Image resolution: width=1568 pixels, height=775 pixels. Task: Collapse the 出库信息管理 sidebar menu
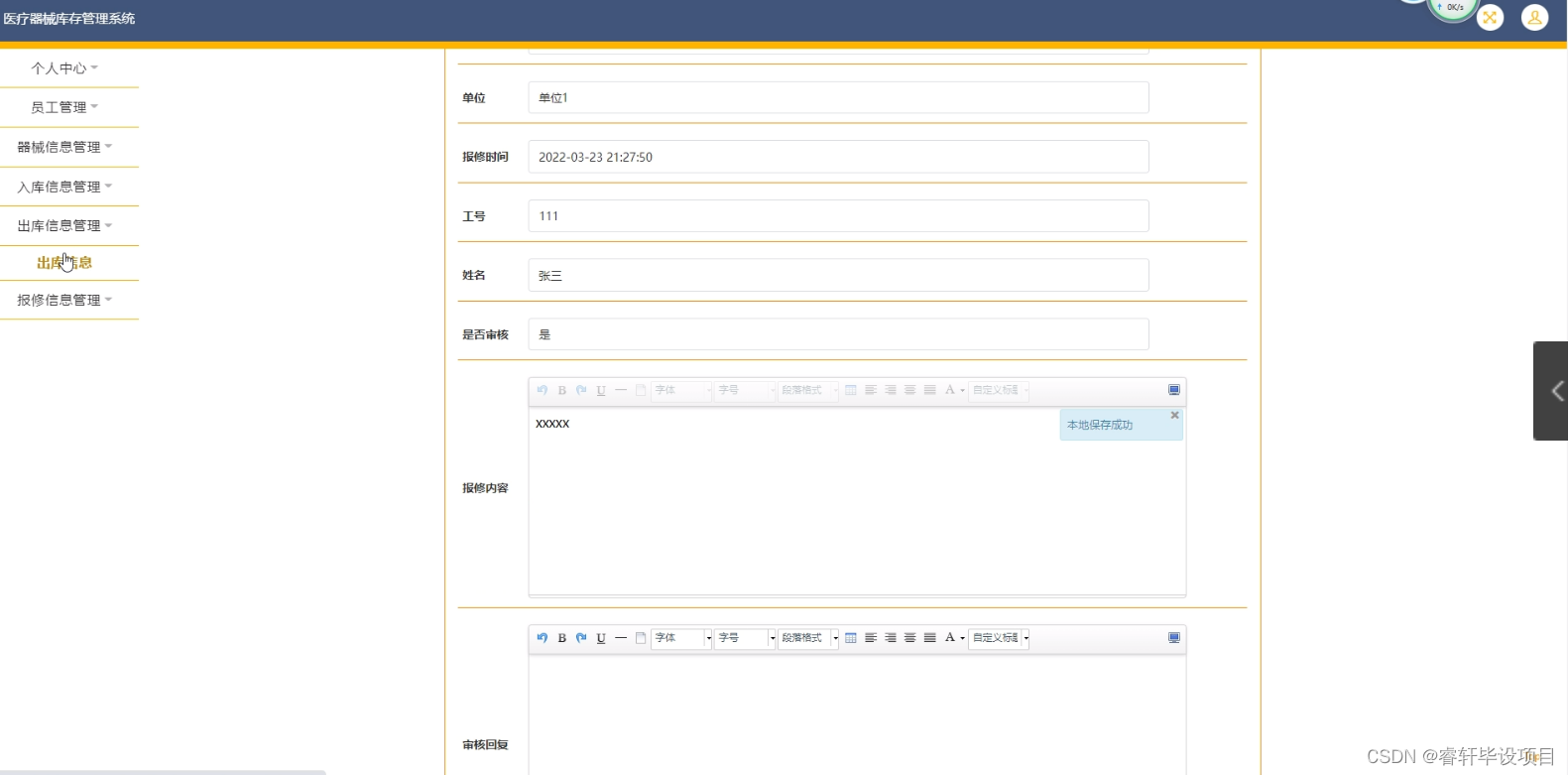coord(64,226)
